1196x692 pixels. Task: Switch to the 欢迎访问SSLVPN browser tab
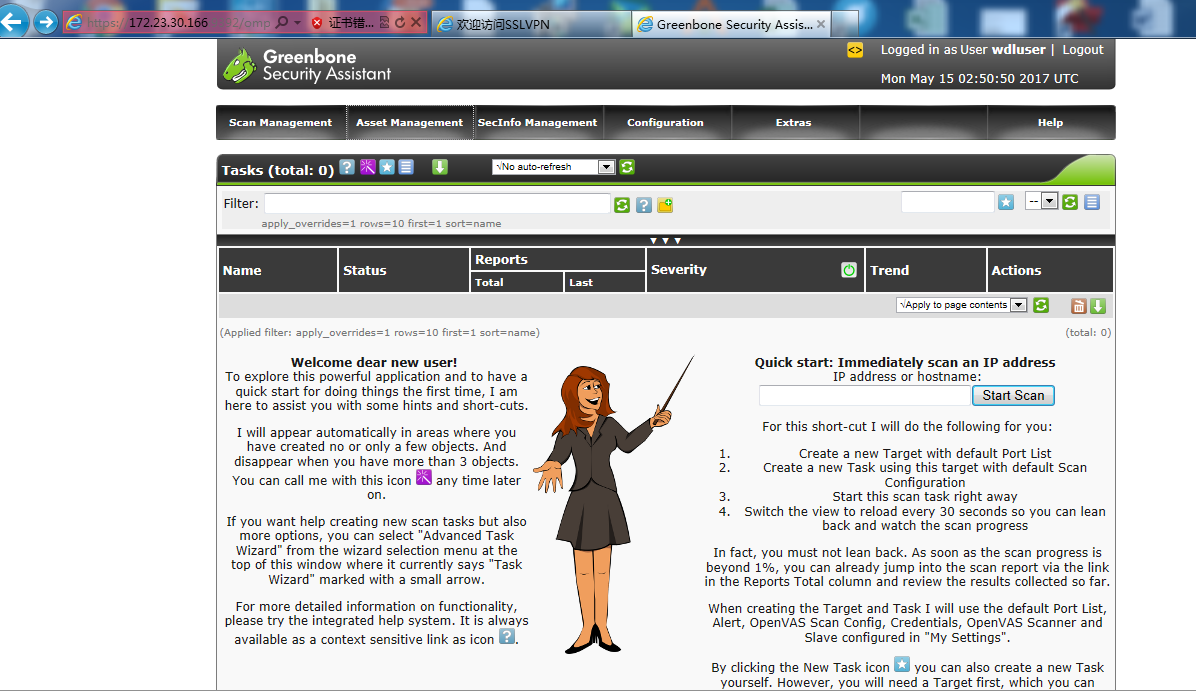click(530, 24)
